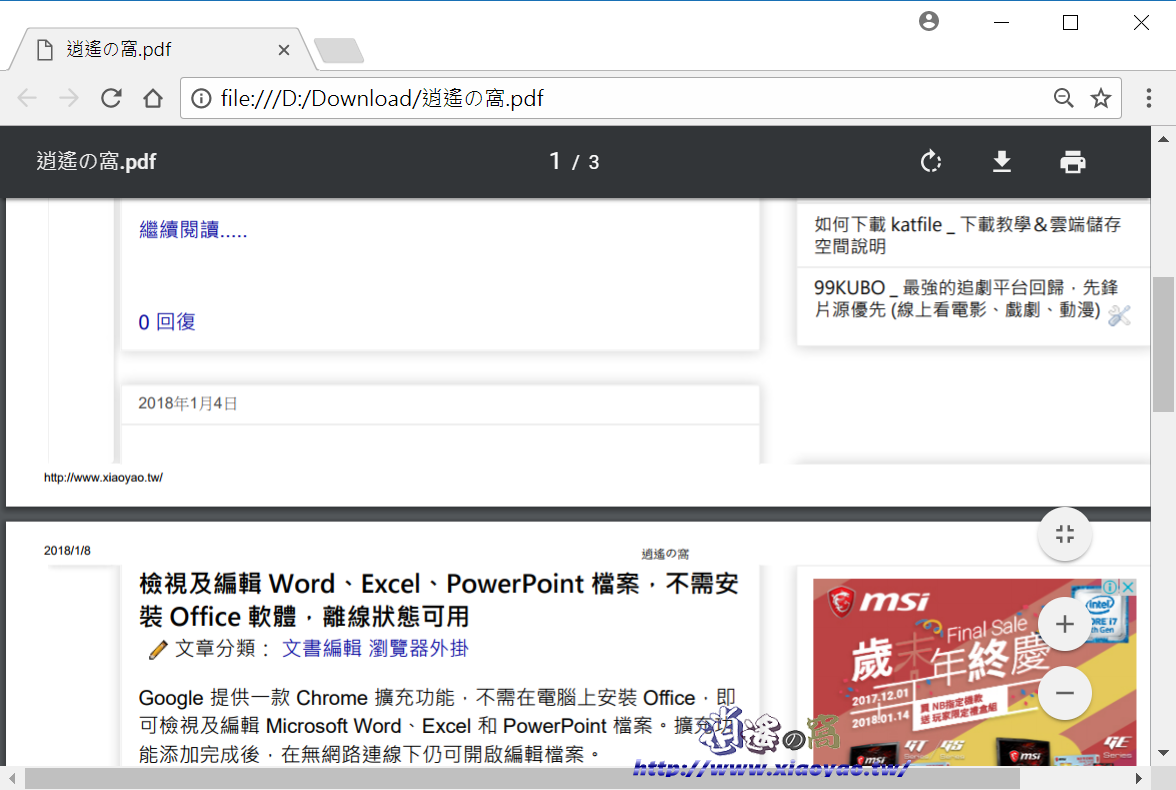This screenshot has height=790, width=1176.
Task: Select the 逍遙の窩.pdf tab
Action: tap(161, 50)
